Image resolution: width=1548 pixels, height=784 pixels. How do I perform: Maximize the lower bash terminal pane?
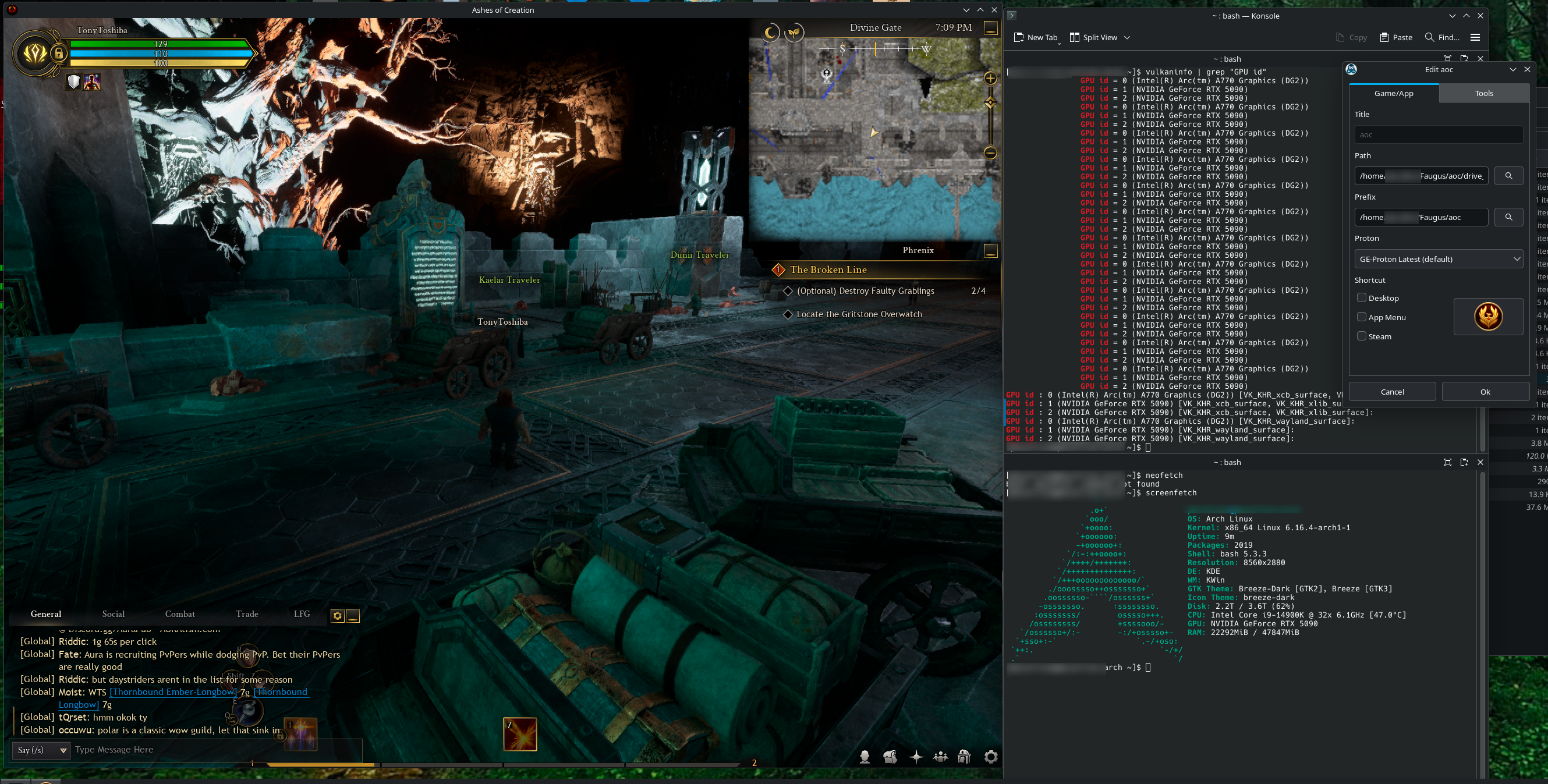[x=1448, y=462]
